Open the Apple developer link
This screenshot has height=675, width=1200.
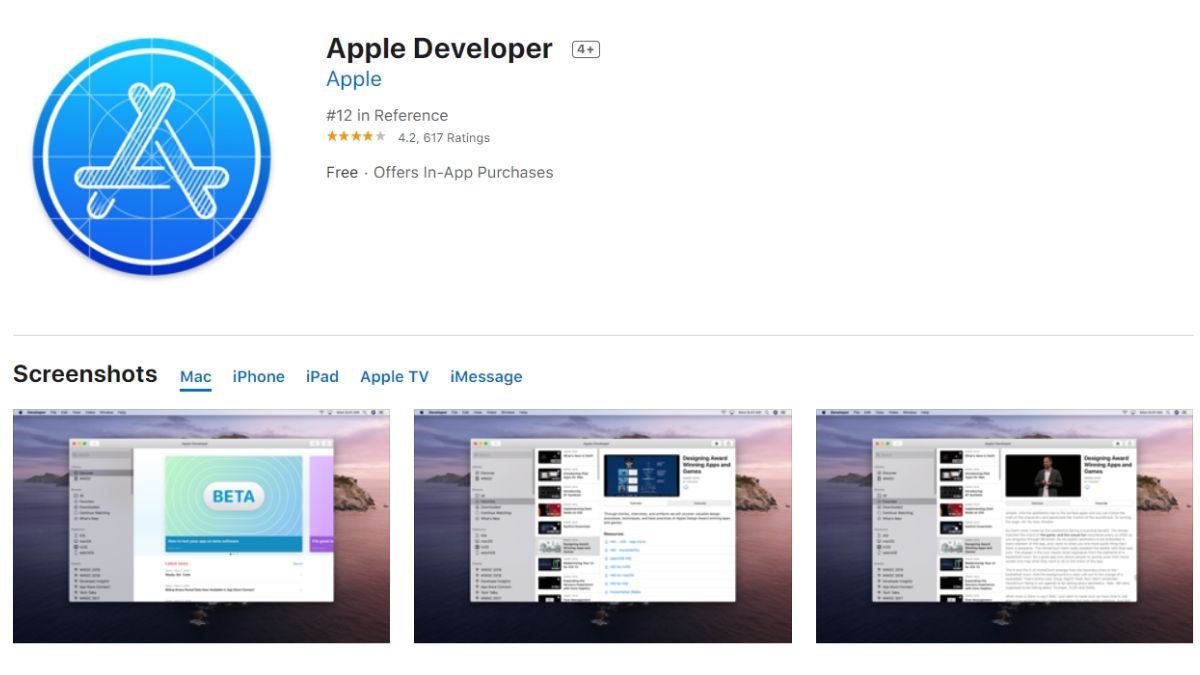[354, 79]
